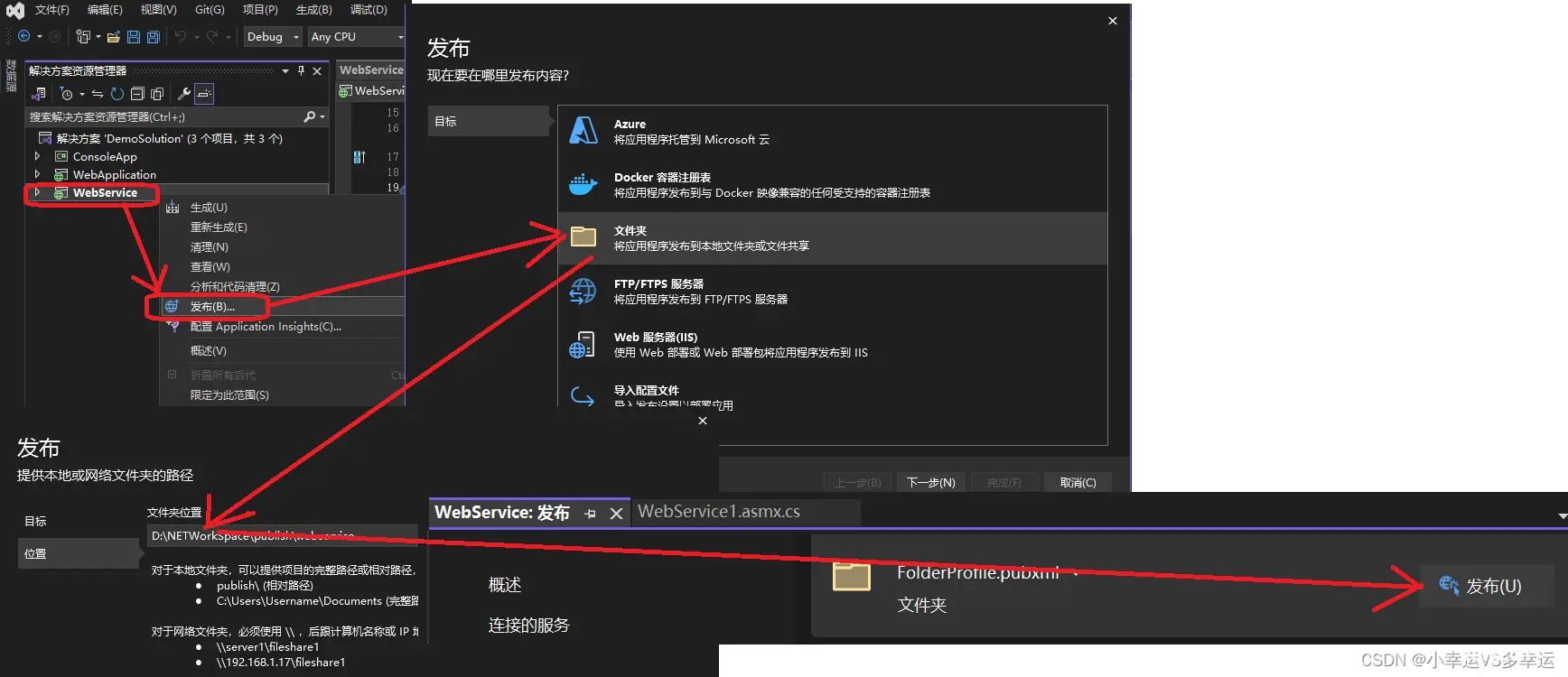Click the Visual Studio logo icon

(x=14, y=11)
